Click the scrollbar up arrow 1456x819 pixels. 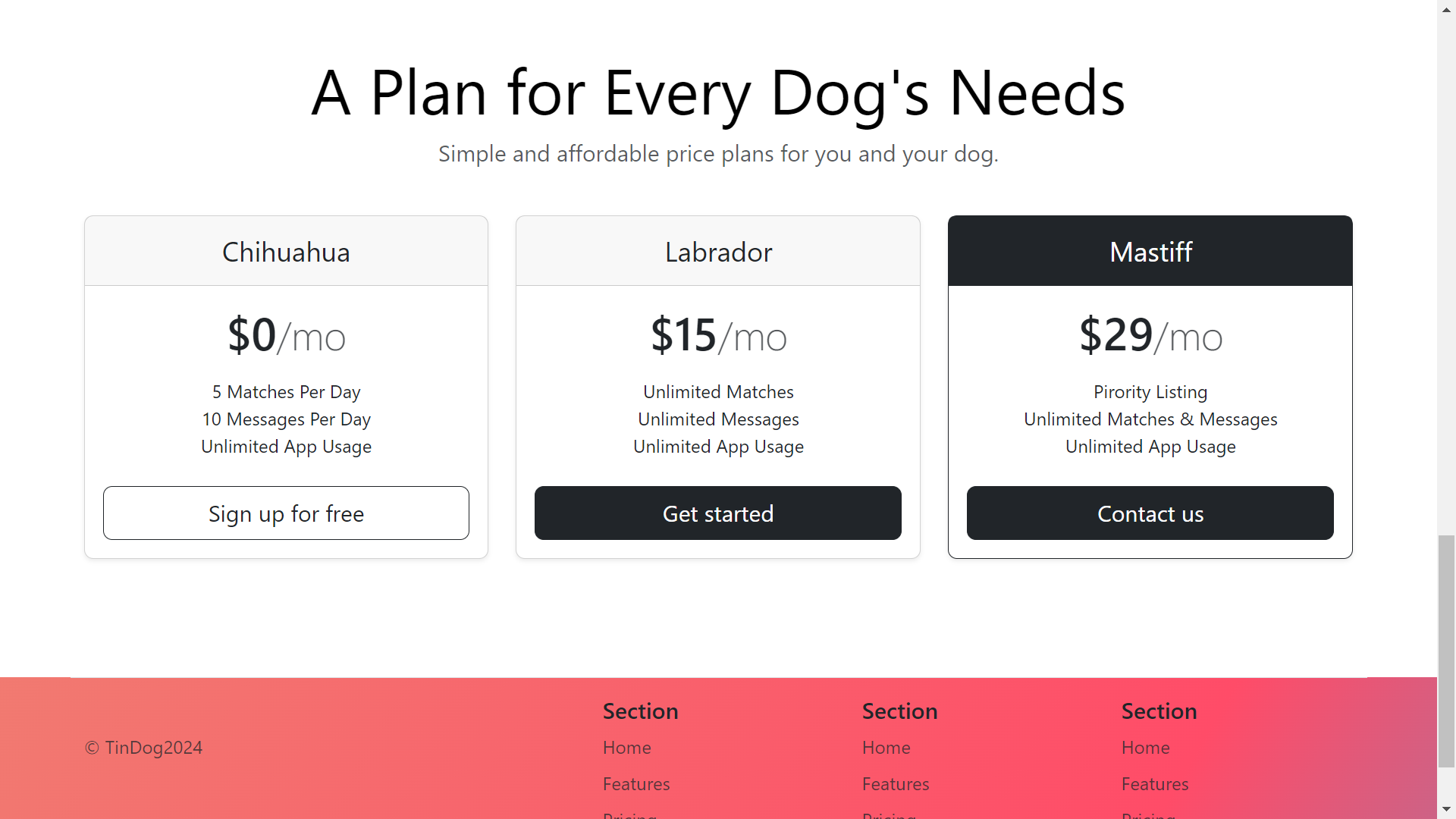coord(1446,8)
